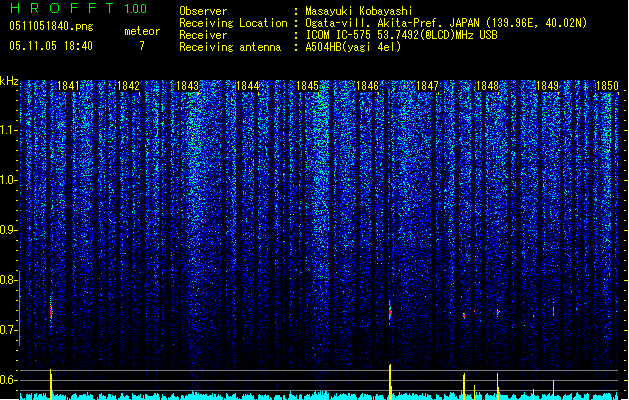Image resolution: width=629 pixels, height=400 pixels.
Task: Select observer name Masayuki Kobayashi
Action: (x=359, y=11)
